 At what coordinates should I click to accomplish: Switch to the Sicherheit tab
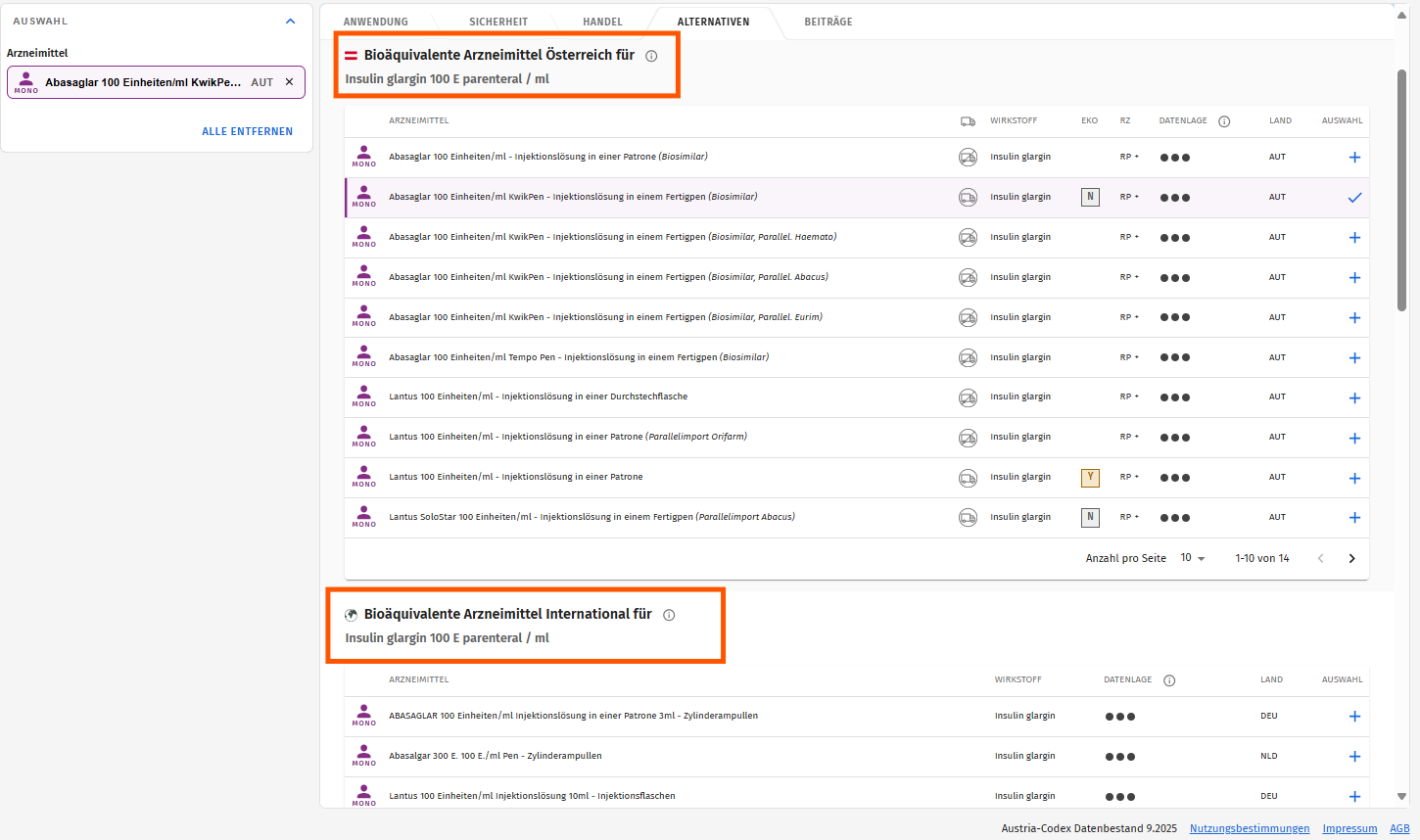click(x=498, y=22)
